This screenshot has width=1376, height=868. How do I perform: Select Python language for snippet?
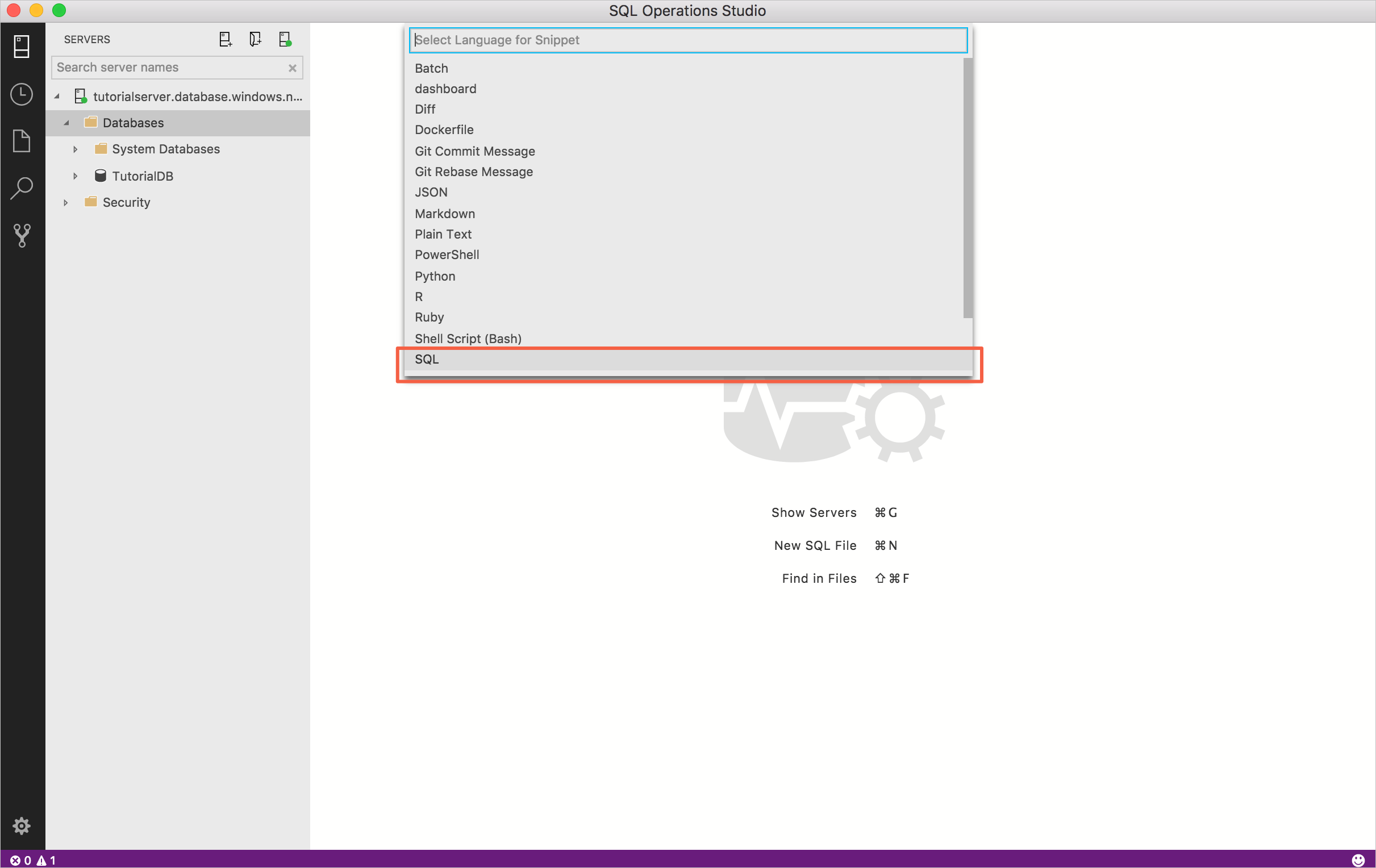pyautogui.click(x=435, y=275)
